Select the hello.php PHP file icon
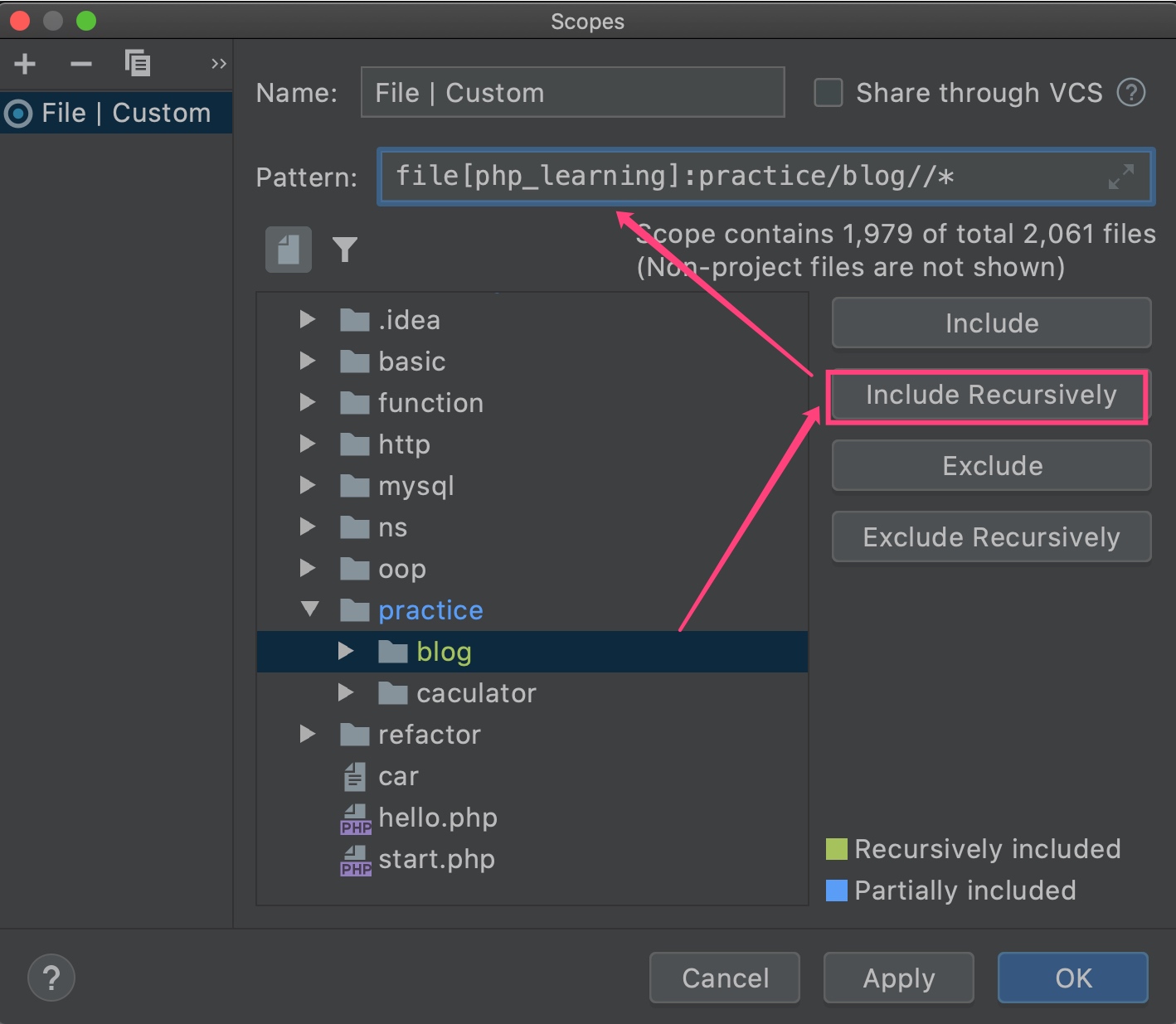The width and height of the screenshot is (1176, 1024). click(x=356, y=818)
